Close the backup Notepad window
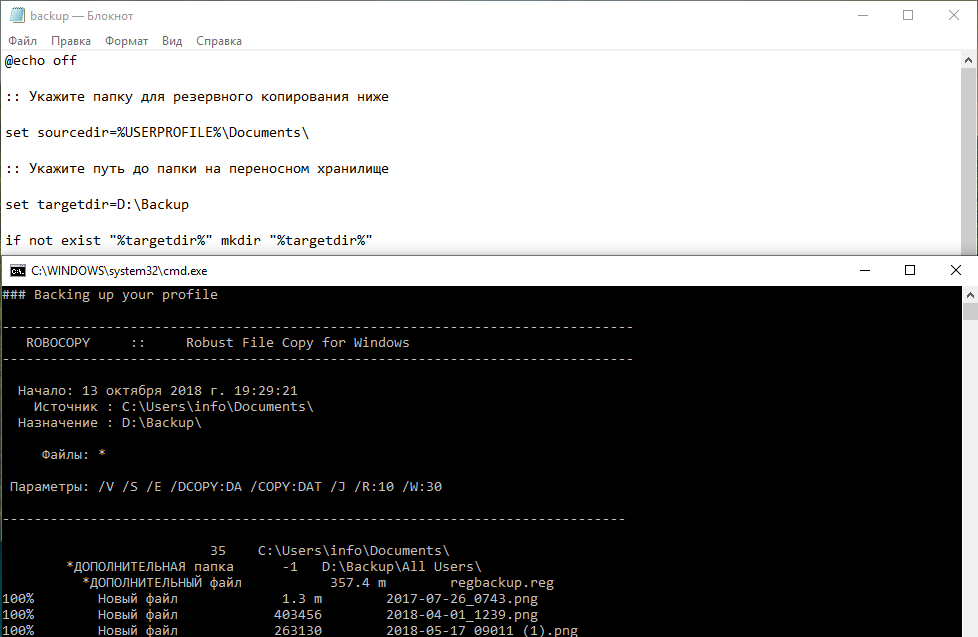The height and width of the screenshot is (637, 978). 954,16
